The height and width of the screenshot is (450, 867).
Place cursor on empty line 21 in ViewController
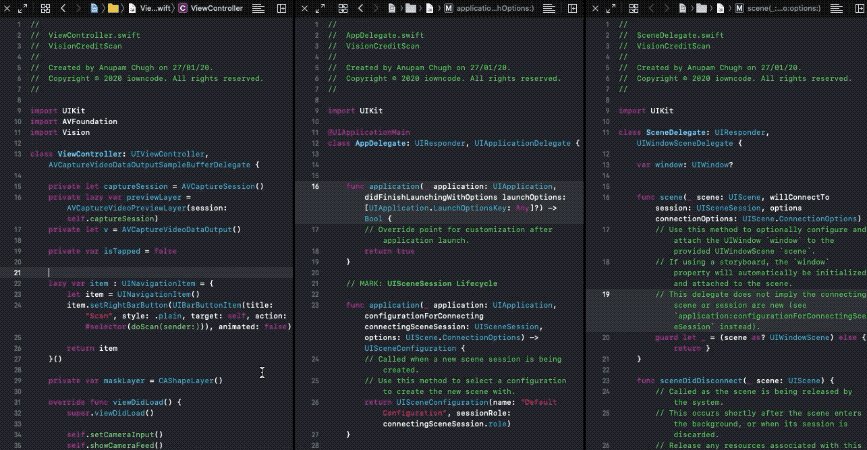pos(150,272)
